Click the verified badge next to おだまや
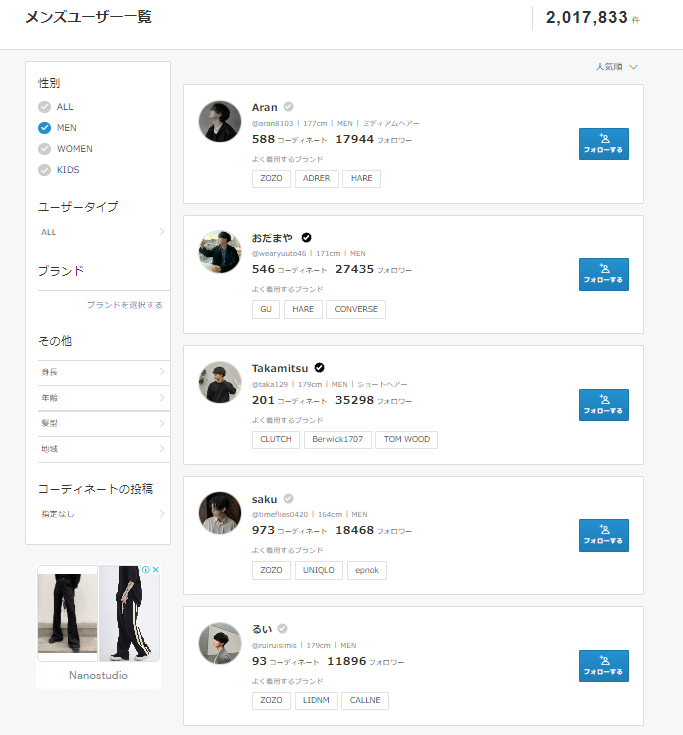Screen dimensions: 683x735 [x=307, y=238]
